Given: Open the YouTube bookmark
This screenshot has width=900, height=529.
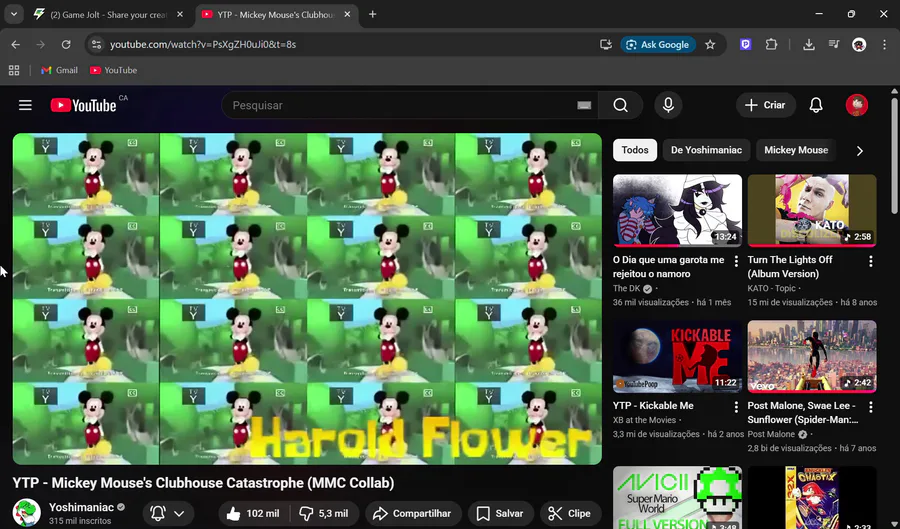Looking at the screenshot, I should click(113, 70).
